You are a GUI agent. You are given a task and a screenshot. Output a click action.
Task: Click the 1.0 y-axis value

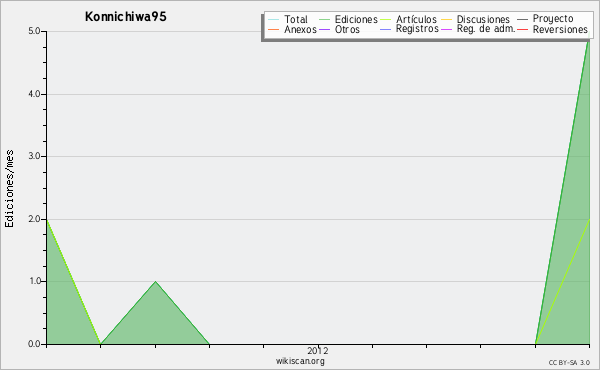click(x=34, y=281)
